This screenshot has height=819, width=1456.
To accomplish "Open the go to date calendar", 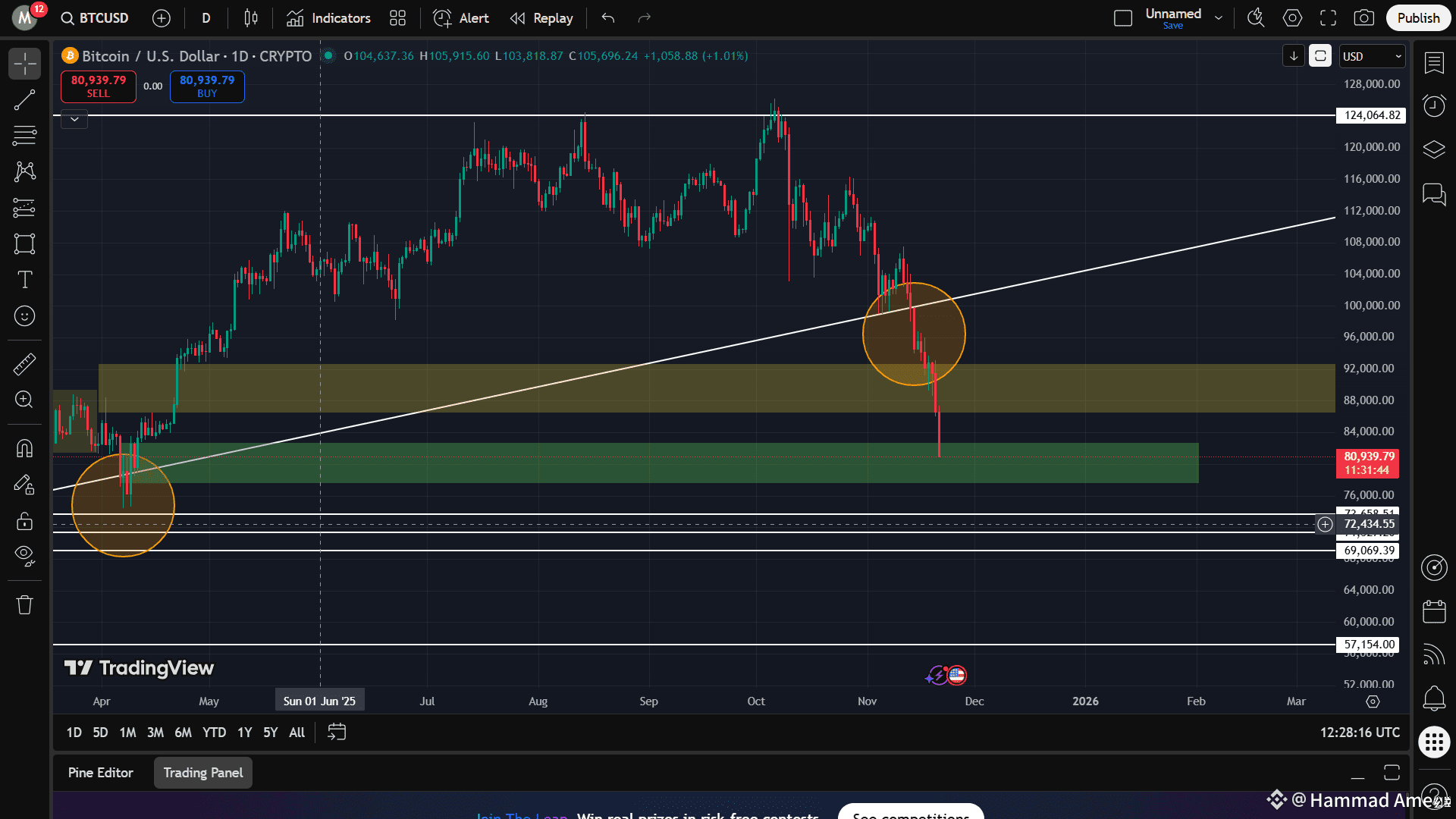I will pyautogui.click(x=337, y=732).
